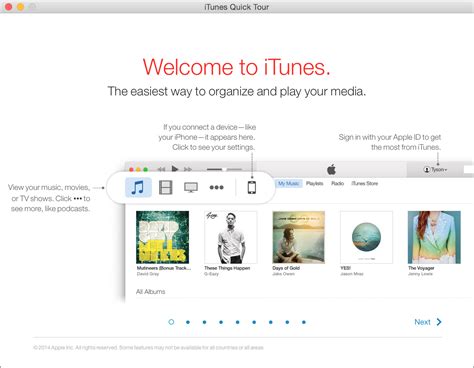Select the sixth tour page dot

[x=254, y=322]
